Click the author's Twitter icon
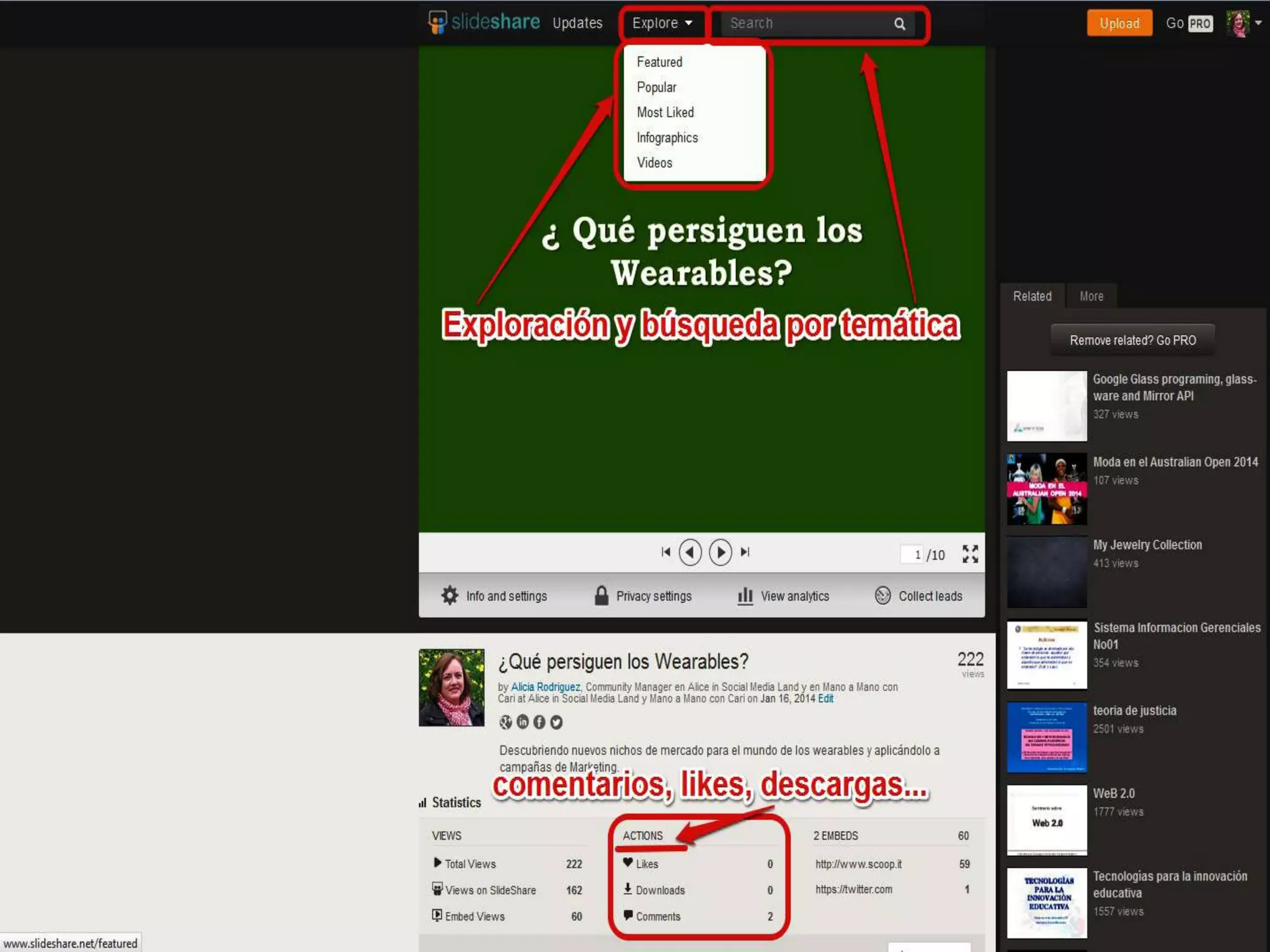The width and height of the screenshot is (1270, 952). pyautogui.click(x=556, y=722)
